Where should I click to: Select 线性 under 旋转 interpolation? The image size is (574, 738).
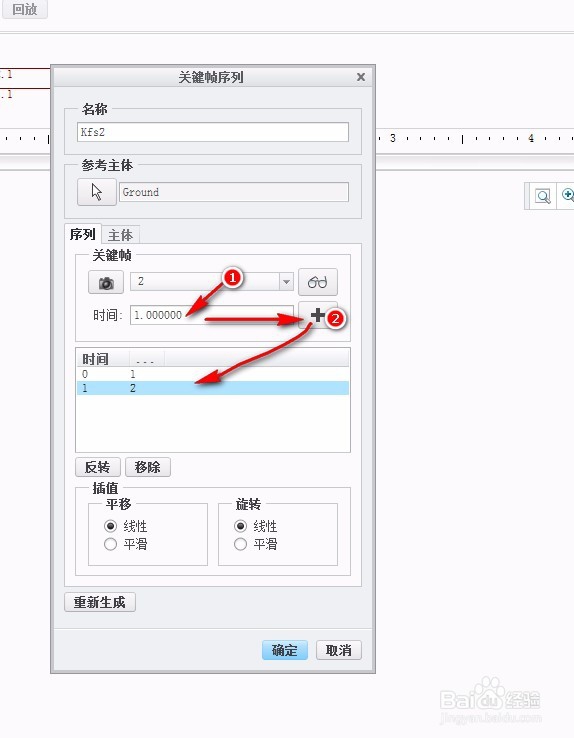[240, 526]
